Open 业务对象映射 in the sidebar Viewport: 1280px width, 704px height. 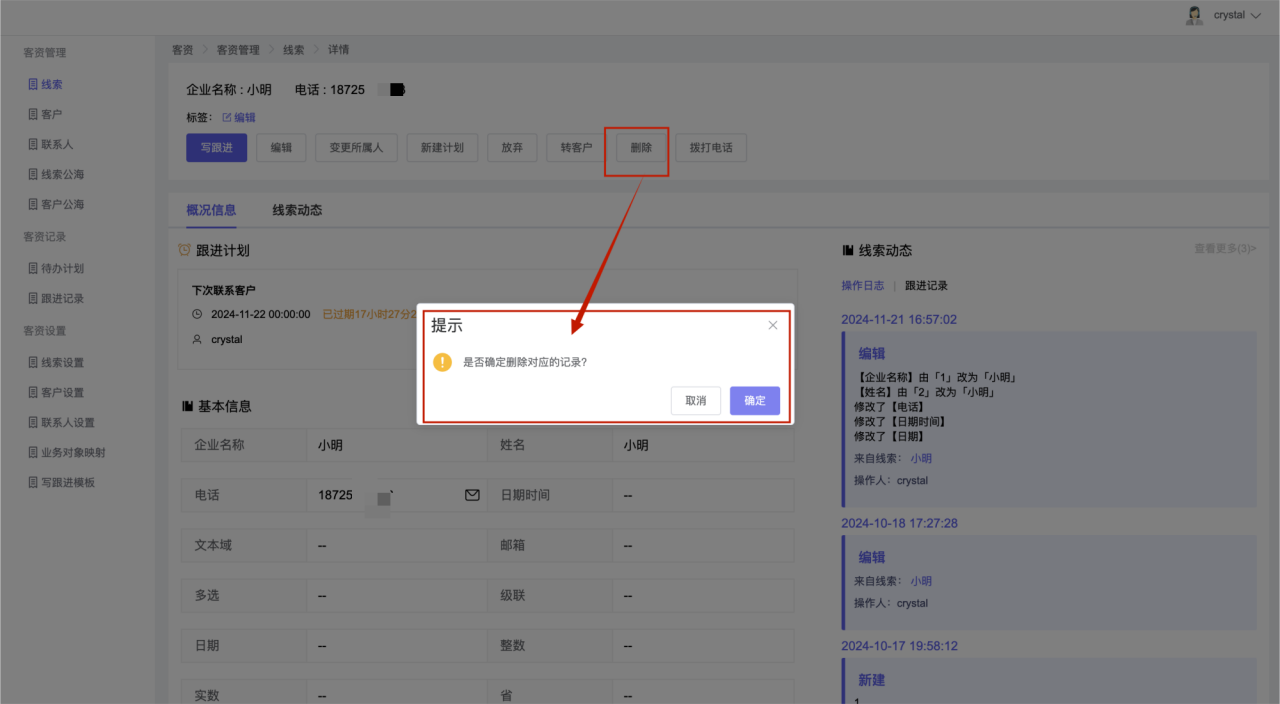(73, 453)
